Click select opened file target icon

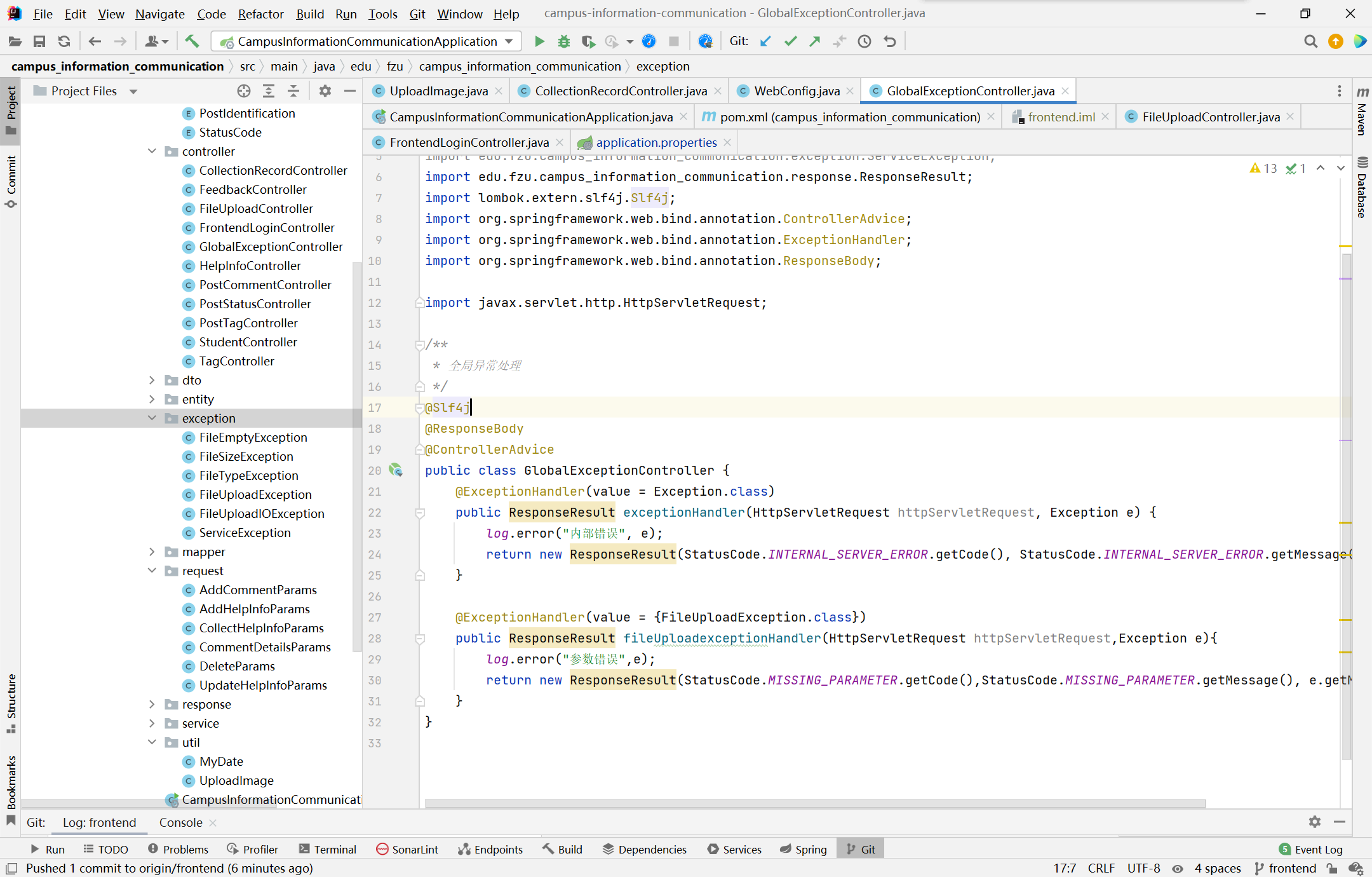[x=244, y=91]
